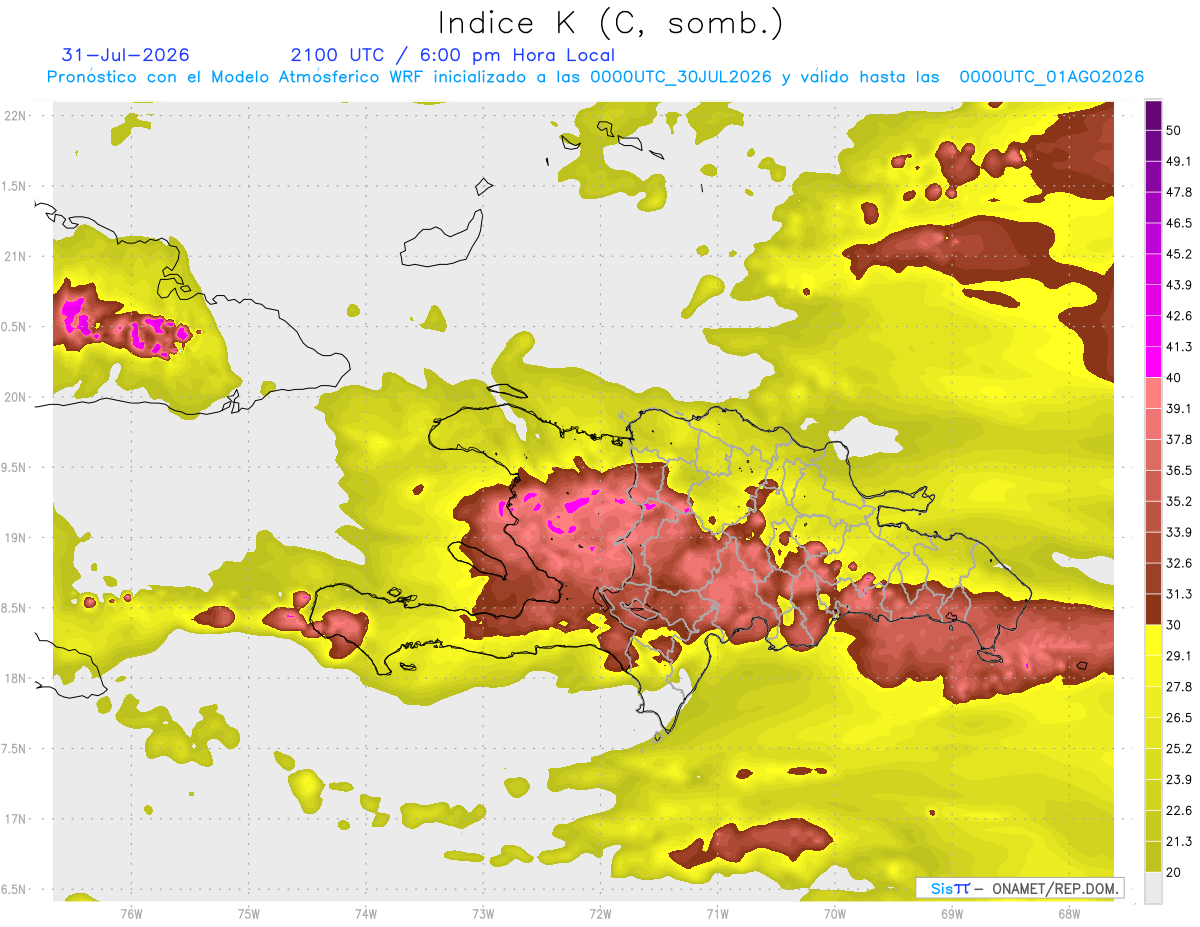The image size is (1200, 927).
Task: Click the legend value "20"
Action: tap(1174, 872)
